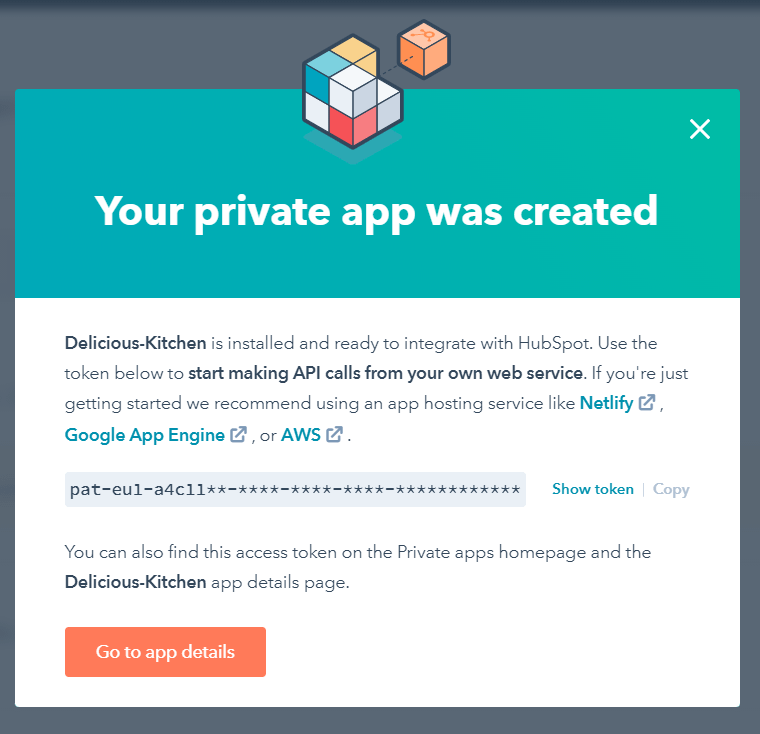Copy the access token
This screenshot has height=734, width=760.
671,489
